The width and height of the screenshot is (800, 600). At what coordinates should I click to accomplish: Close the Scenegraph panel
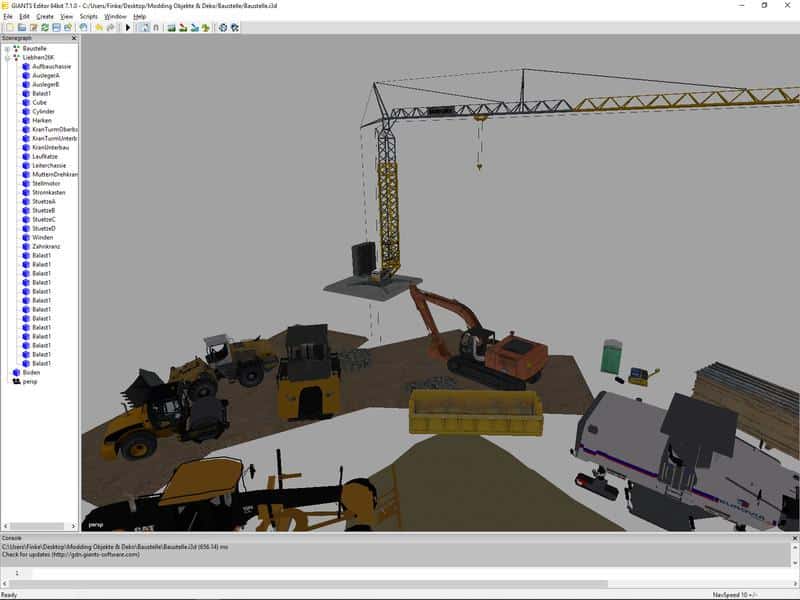coord(75,39)
